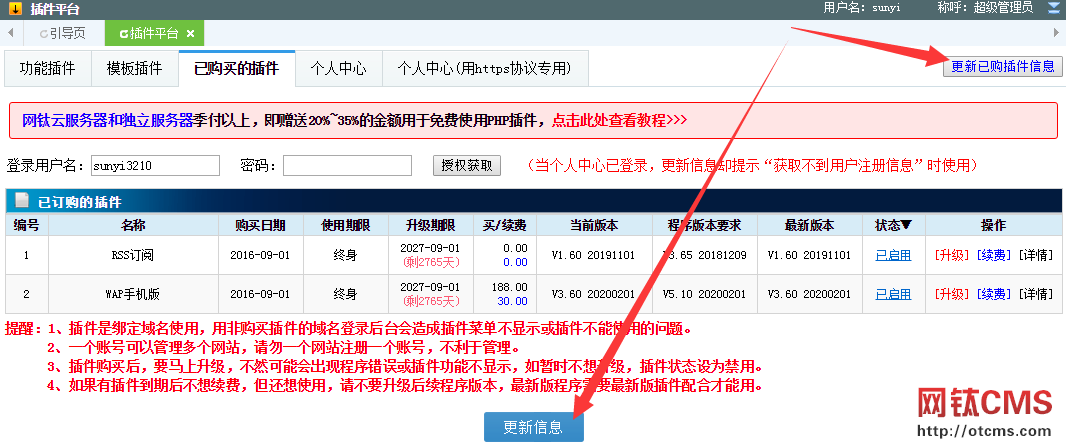1066x447 pixels.
Task: Click the yellow download arrow icon in title bar
Action: [x=14, y=8]
